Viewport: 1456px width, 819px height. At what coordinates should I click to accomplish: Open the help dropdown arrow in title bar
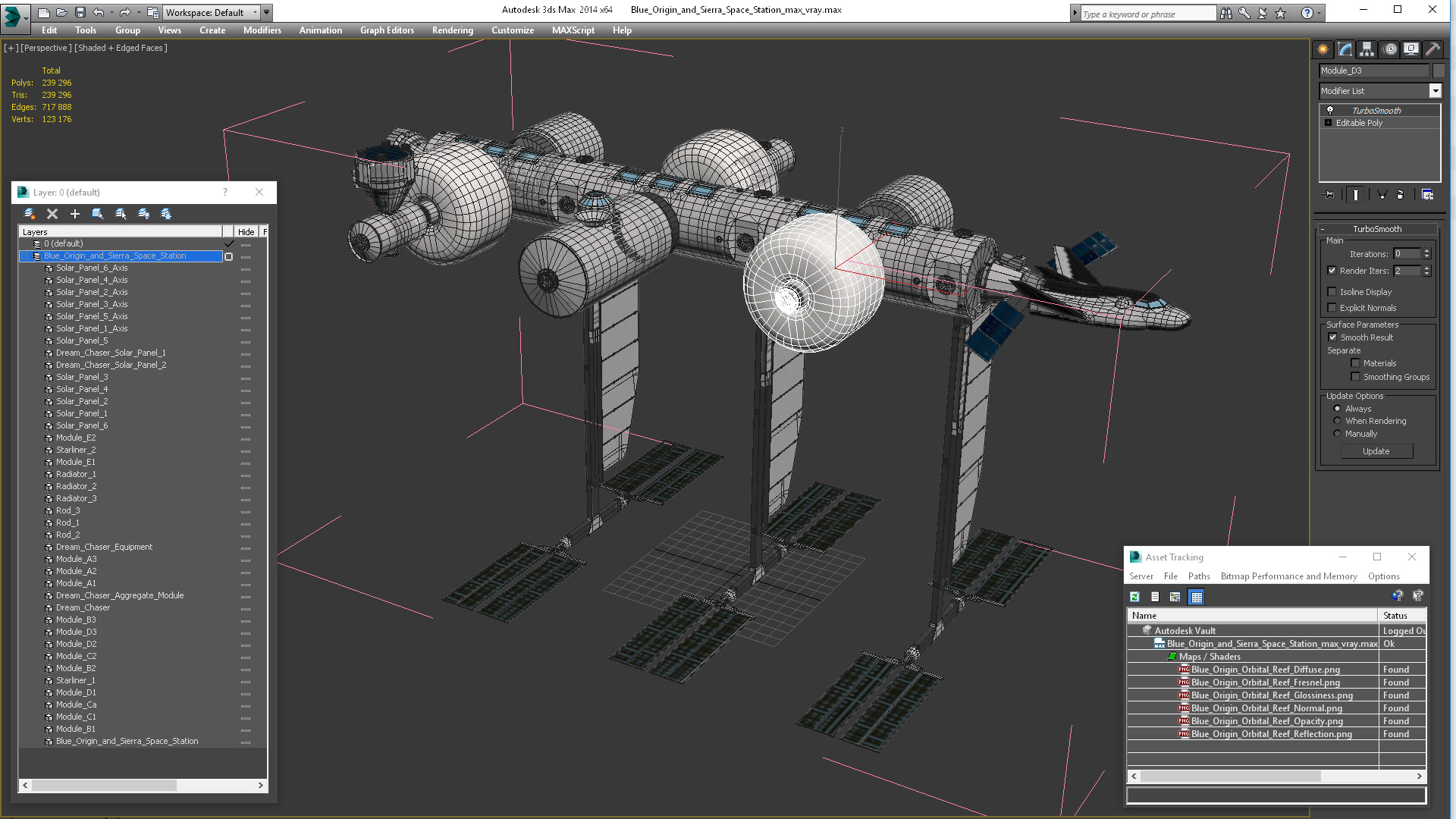pos(1319,13)
